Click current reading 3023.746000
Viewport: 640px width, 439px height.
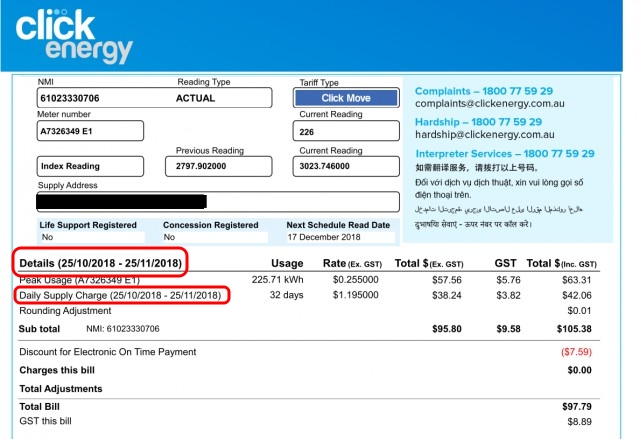(346, 166)
